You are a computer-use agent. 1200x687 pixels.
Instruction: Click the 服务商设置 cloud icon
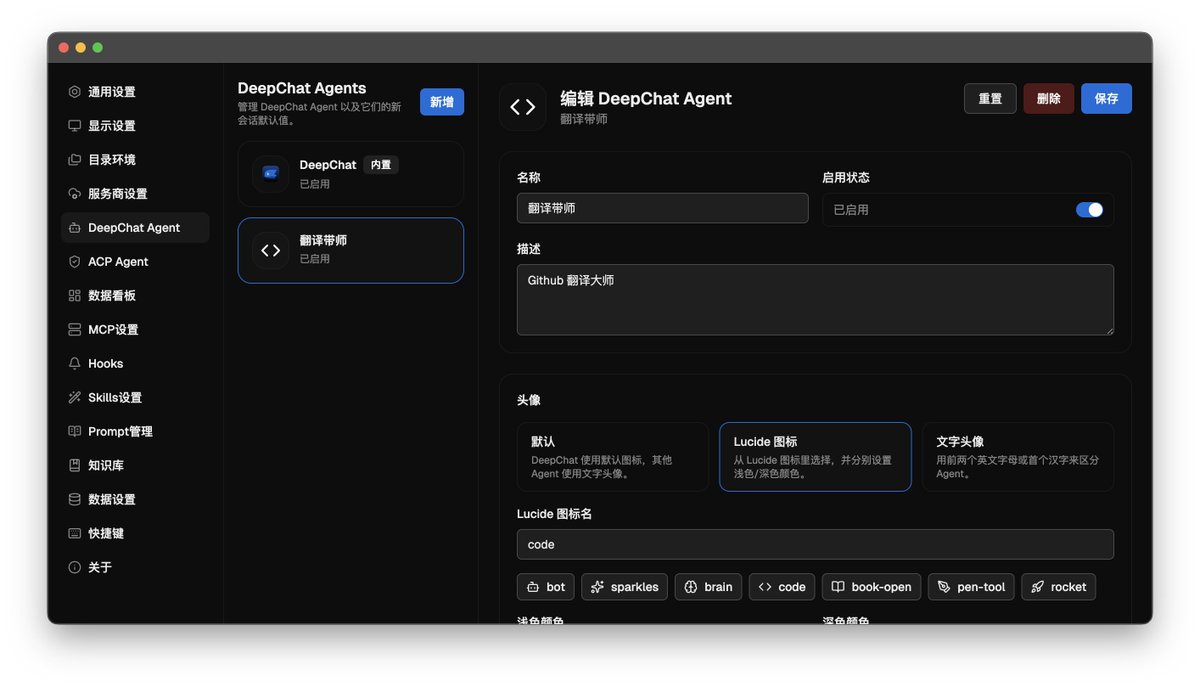pyautogui.click(x=74, y=194)
